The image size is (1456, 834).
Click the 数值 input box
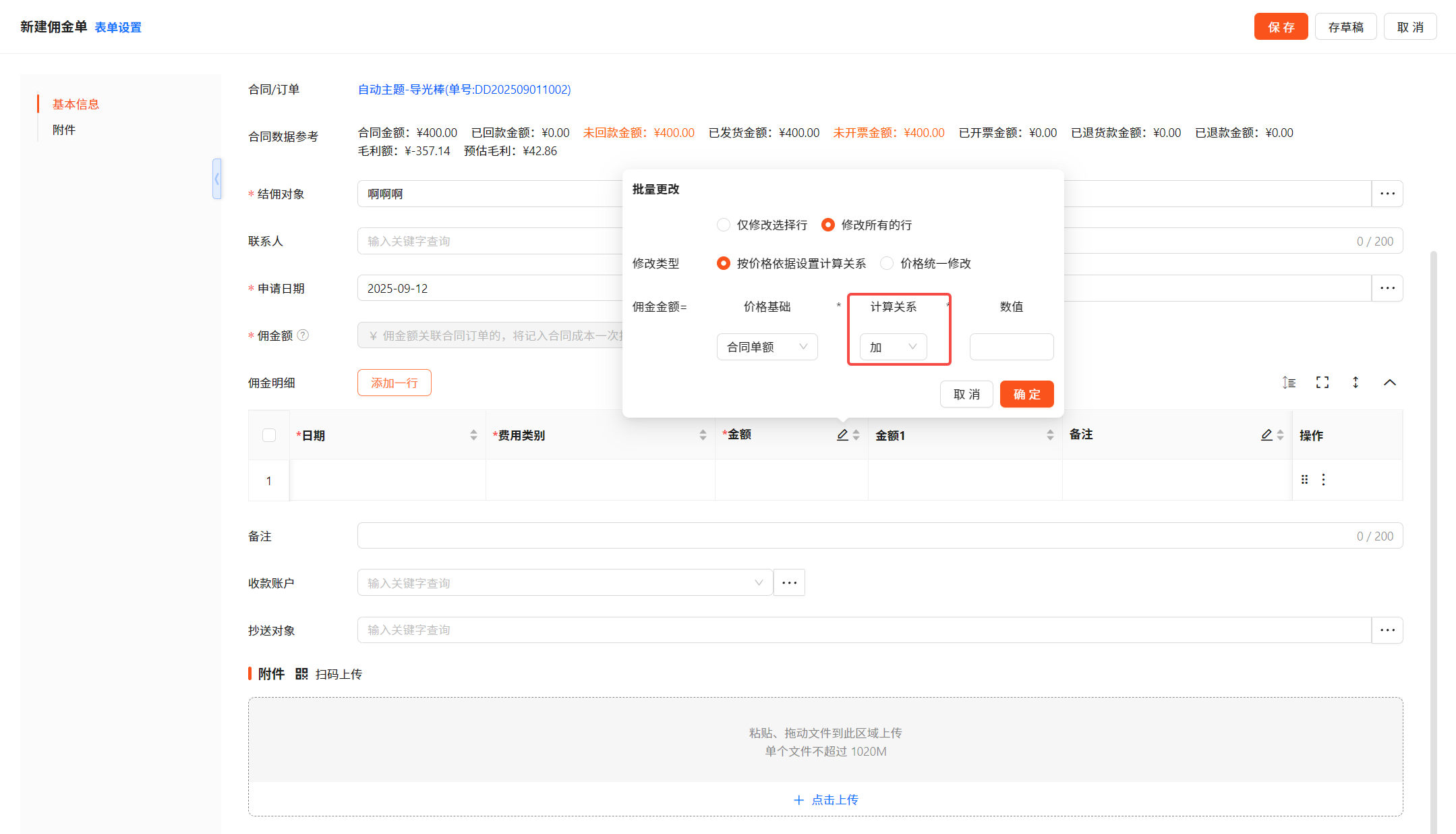(1011, 347)
